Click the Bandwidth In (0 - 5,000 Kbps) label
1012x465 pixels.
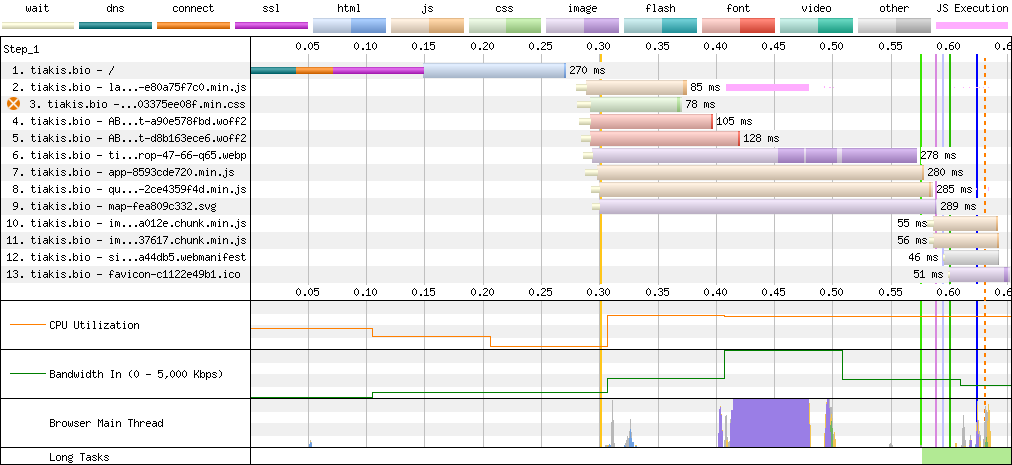[136, 374]
